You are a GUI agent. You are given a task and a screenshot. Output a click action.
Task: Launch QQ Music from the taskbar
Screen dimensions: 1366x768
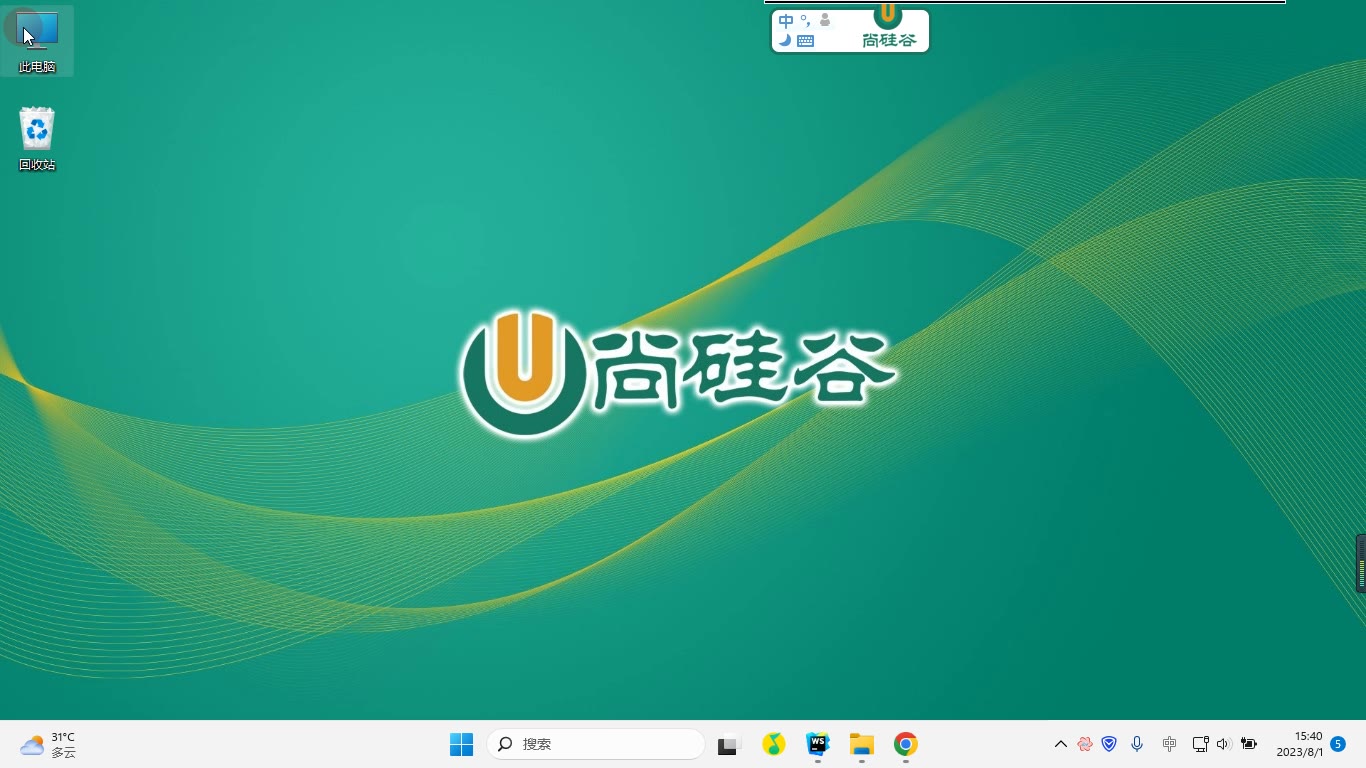tap(773, 744)
